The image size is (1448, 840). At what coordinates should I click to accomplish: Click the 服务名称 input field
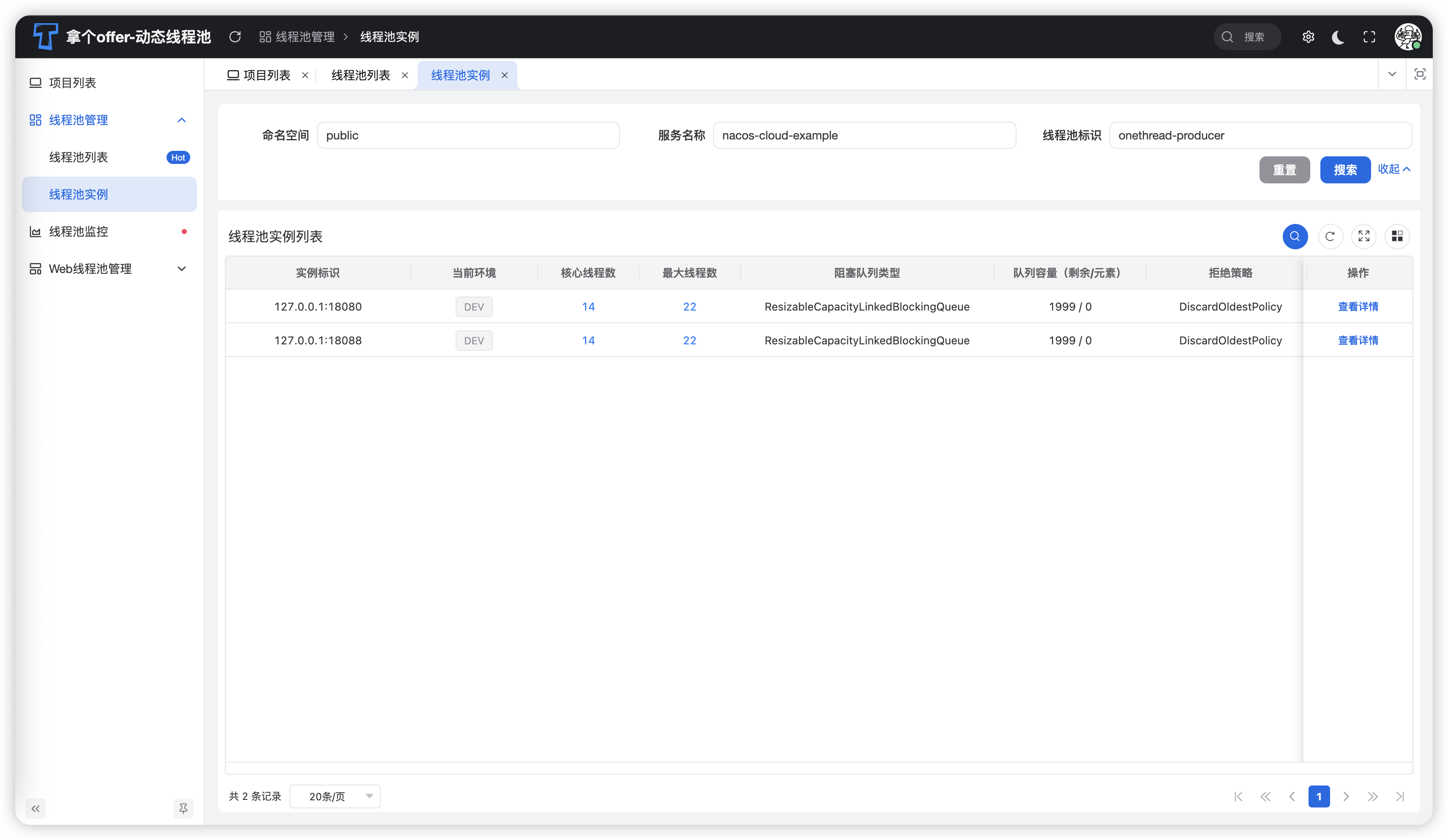pos(863,136)
